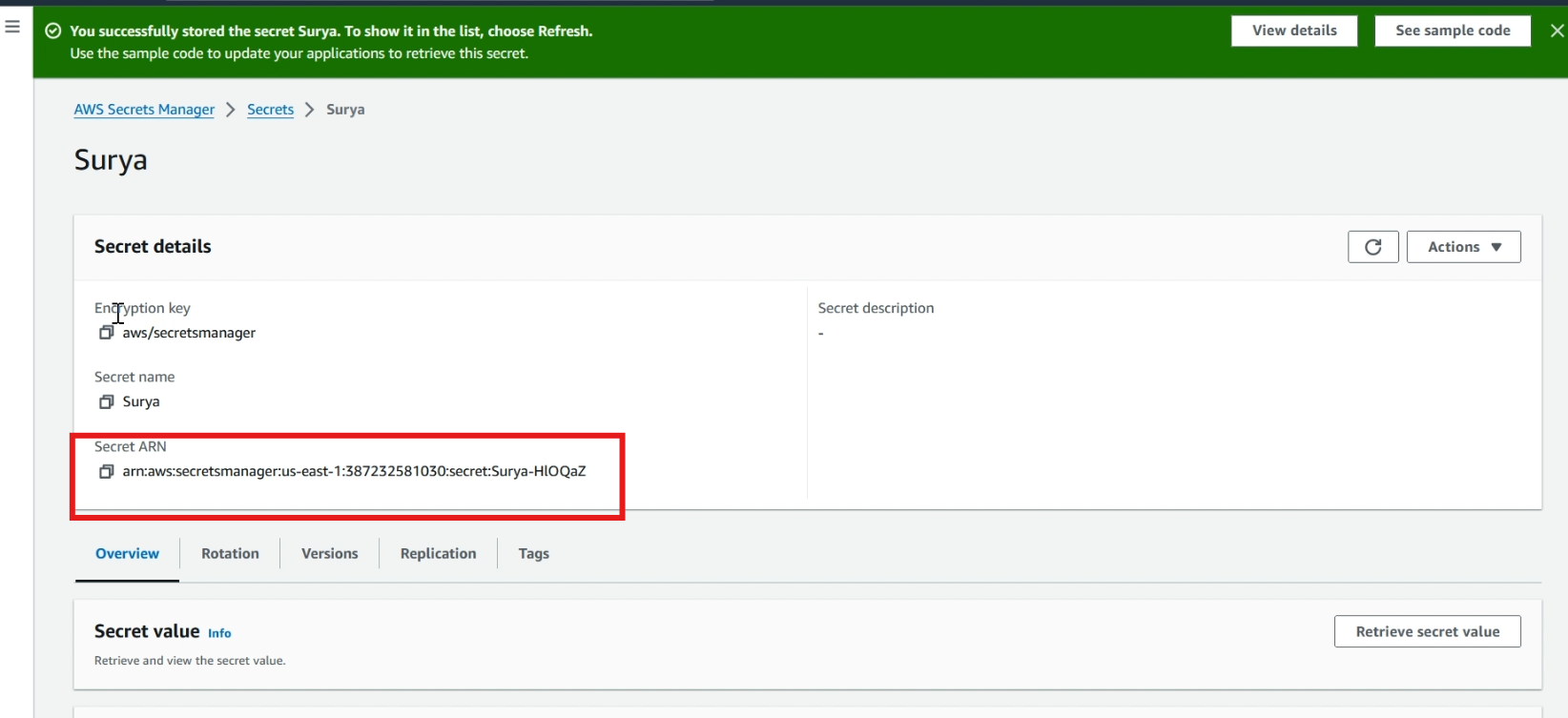Switch to the Rotation tab
The width and height of the screenshot is (1568, 718).
point(230,554)
